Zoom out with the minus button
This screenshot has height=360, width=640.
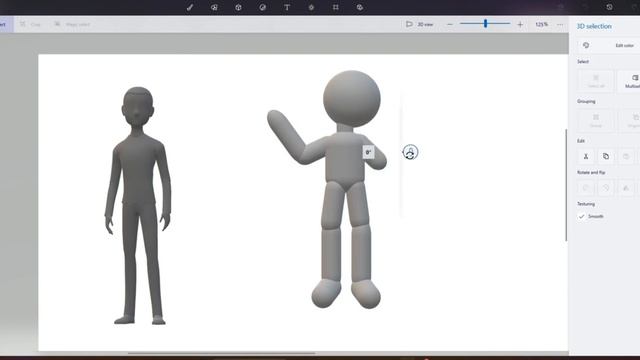pos(449,24)
